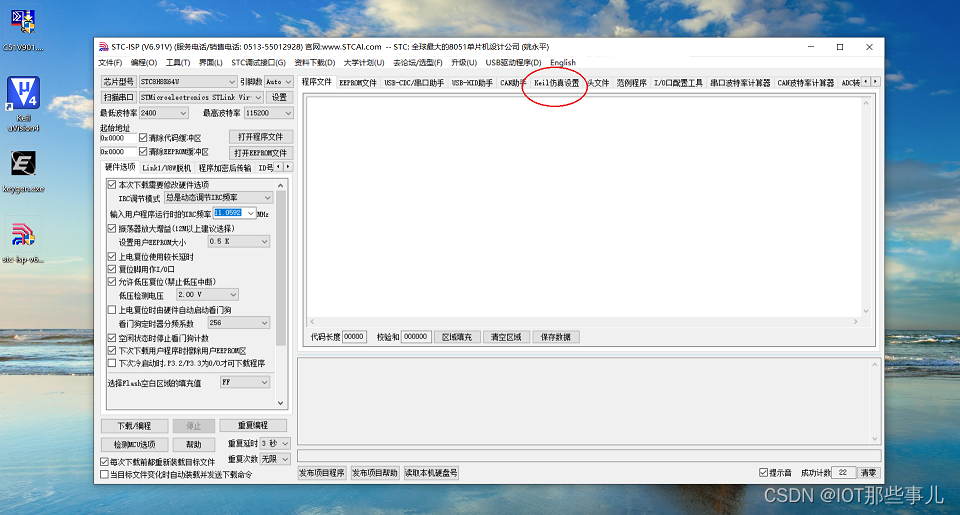Viewport: 960px width, 515px height.
Task: Open the watchdog divider 256 dropdown
Action: click(x=238, y=323)
